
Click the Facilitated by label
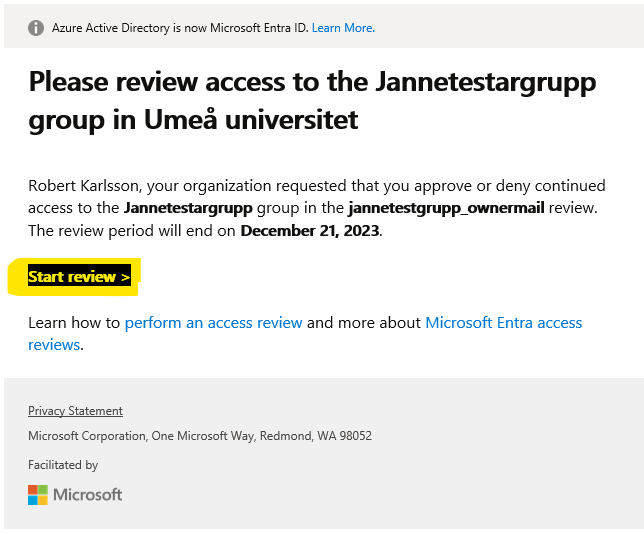[x=63, y=465]
